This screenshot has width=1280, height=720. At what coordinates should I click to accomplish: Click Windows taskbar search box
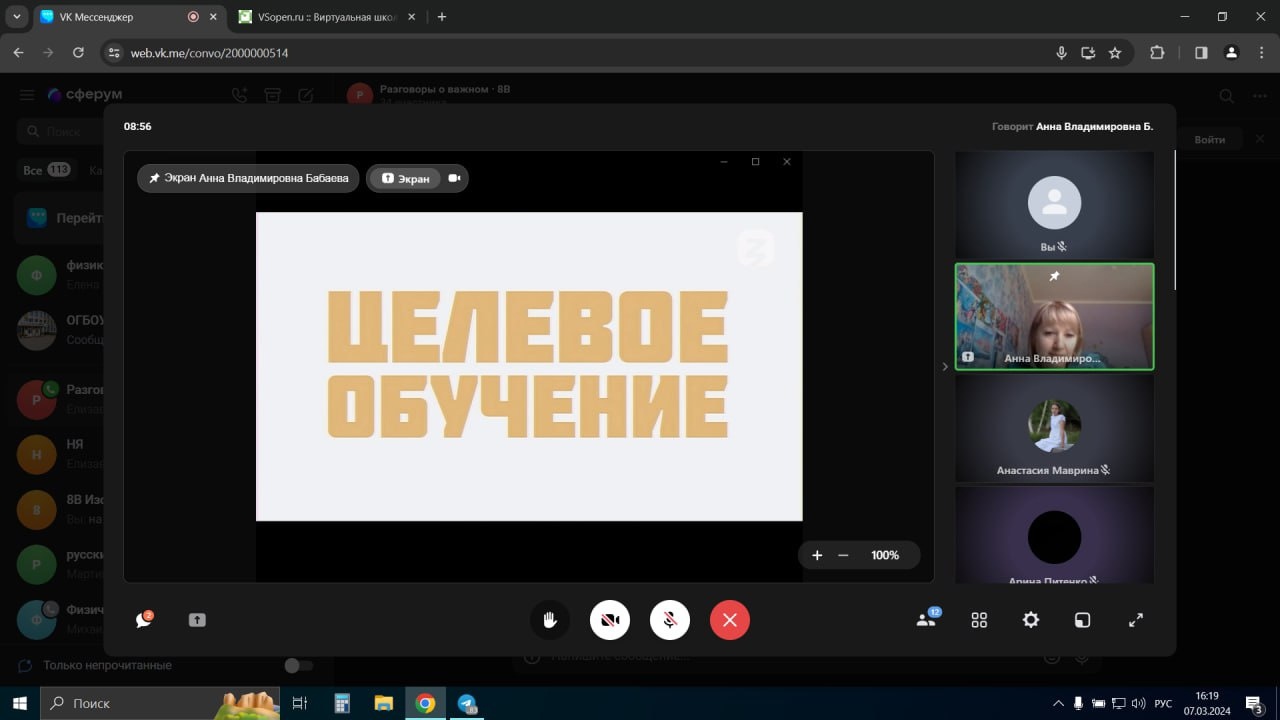coord(160,703)
